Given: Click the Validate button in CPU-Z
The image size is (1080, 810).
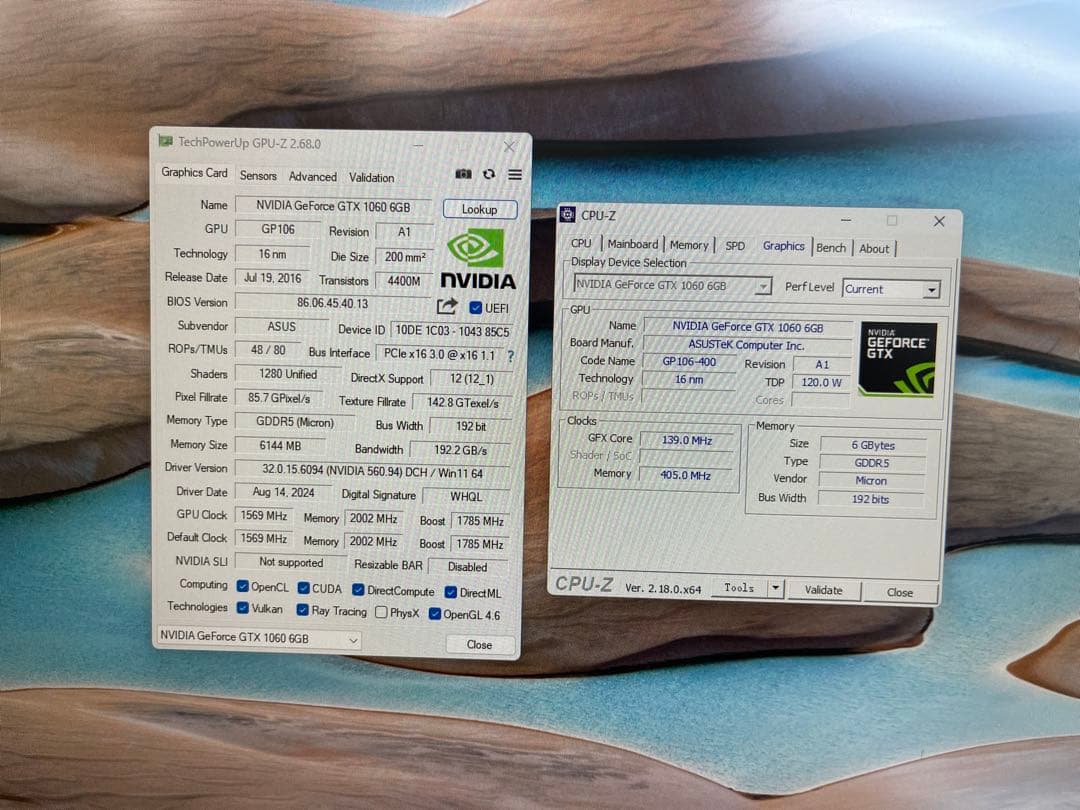Looking at the screenshot, I should (x=822, y=590).
